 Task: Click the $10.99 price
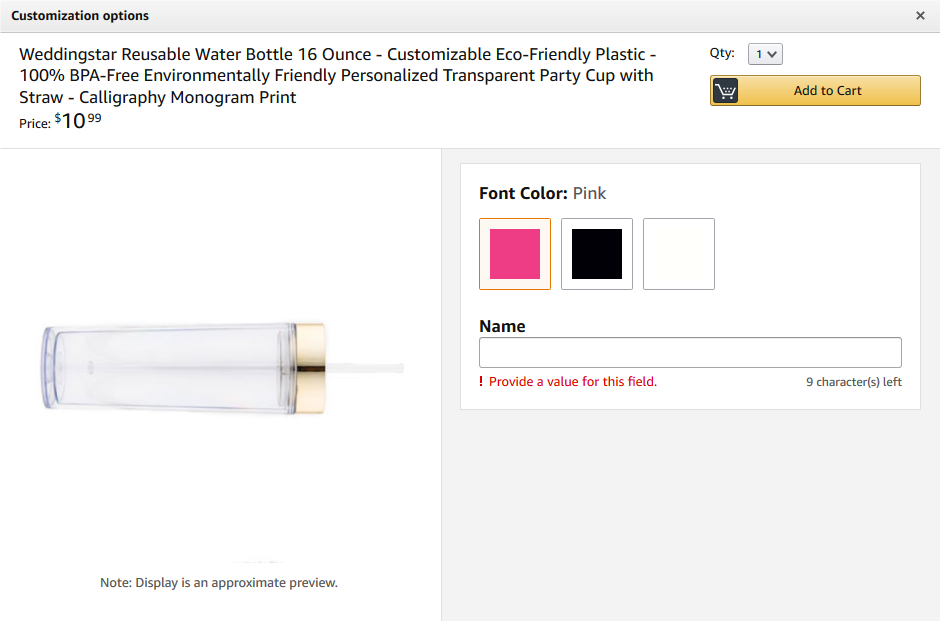(78, 122)
